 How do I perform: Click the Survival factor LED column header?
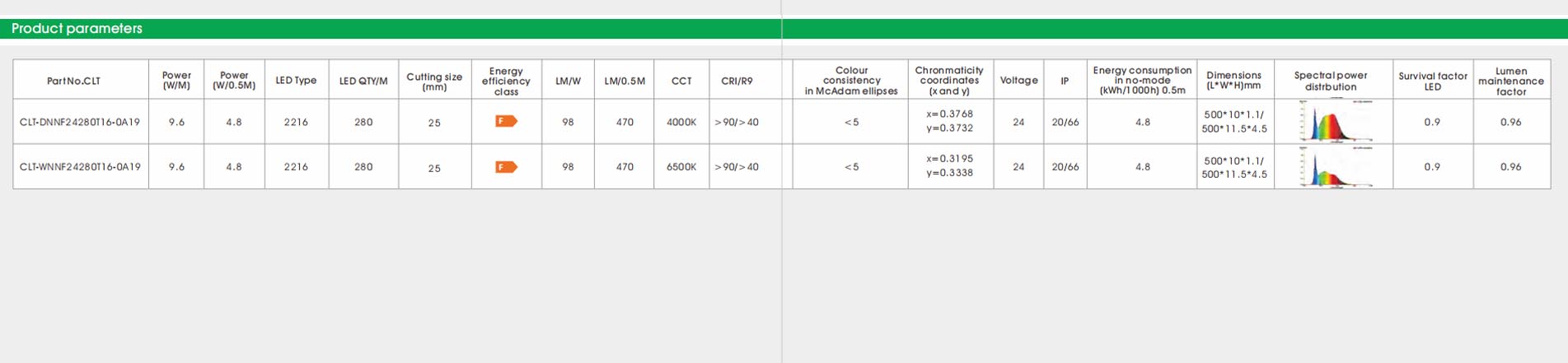(x=1433, y=81)
